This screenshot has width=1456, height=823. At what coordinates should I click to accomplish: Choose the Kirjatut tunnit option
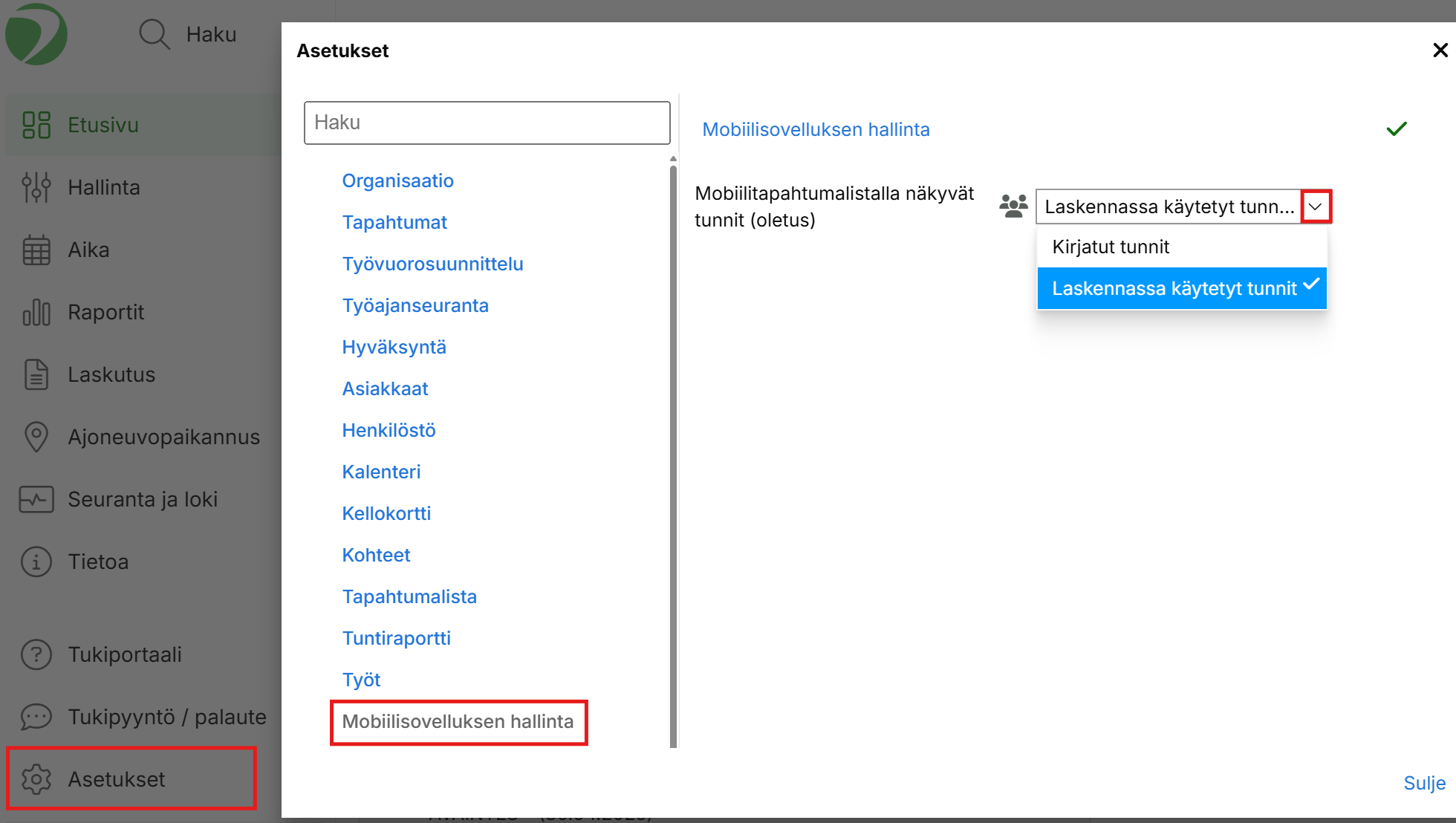coord(1111,247)
